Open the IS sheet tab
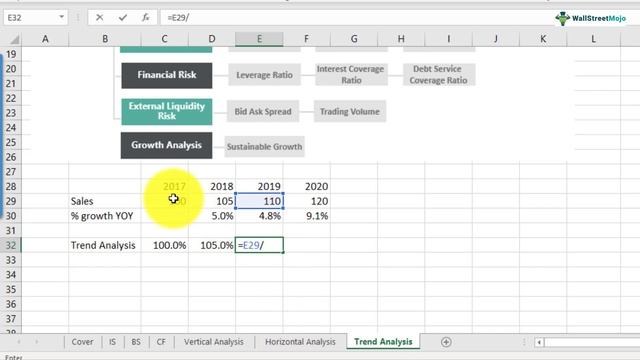640x360 pixels. (x=112, y=342)
